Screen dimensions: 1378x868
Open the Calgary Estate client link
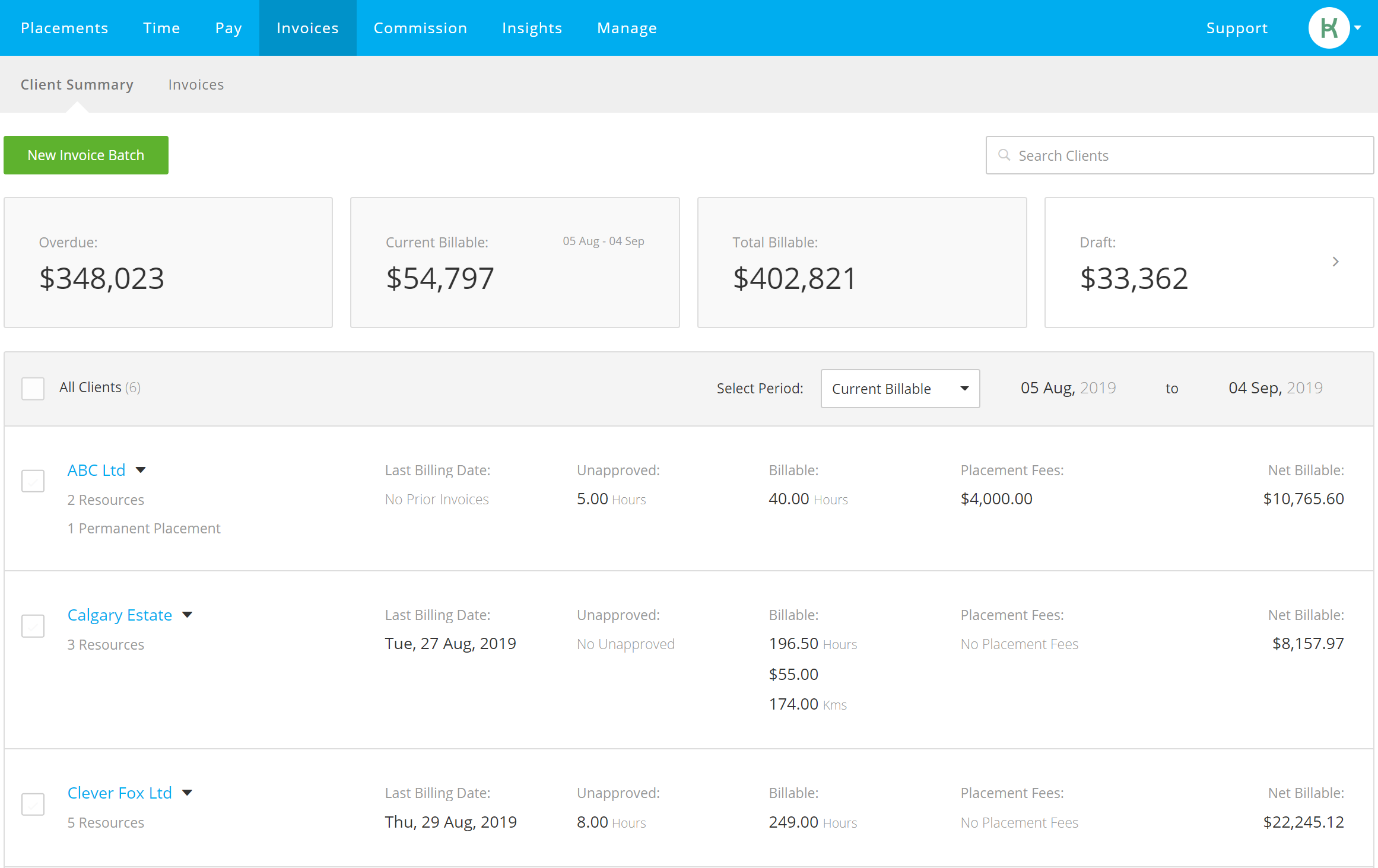pos(120,615)
